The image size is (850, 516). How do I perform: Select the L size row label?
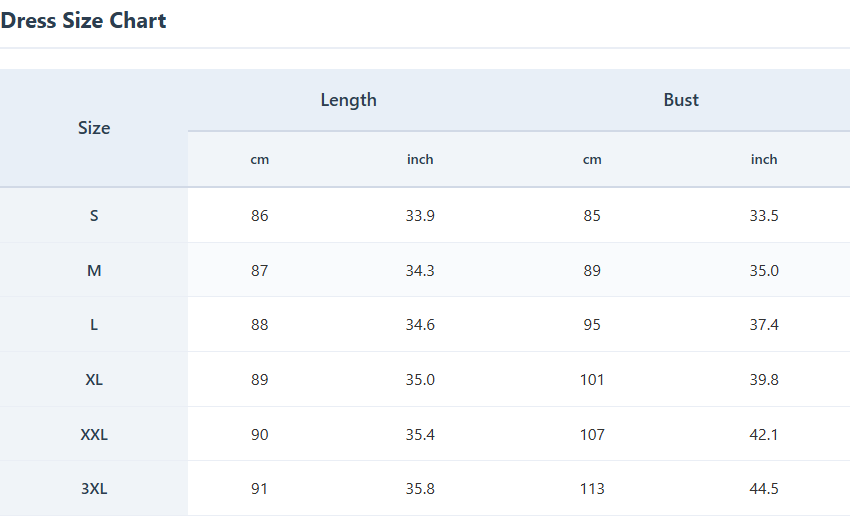[94, 325]
